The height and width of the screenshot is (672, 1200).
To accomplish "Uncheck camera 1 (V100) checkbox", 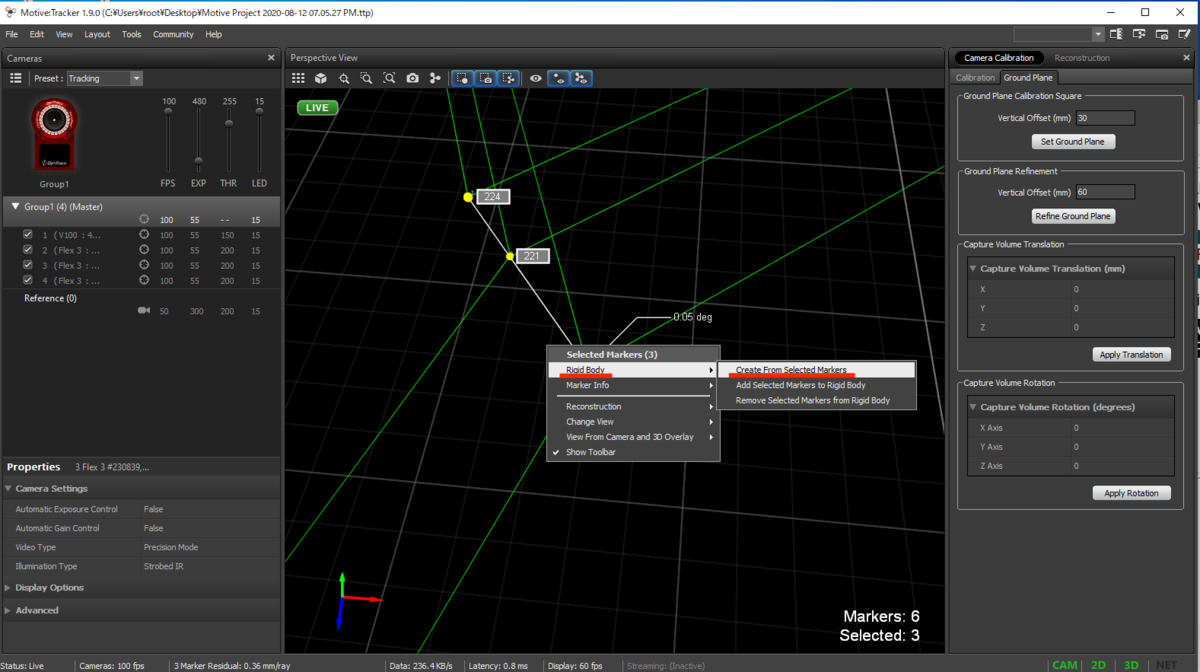I will (x=28, y=235).
